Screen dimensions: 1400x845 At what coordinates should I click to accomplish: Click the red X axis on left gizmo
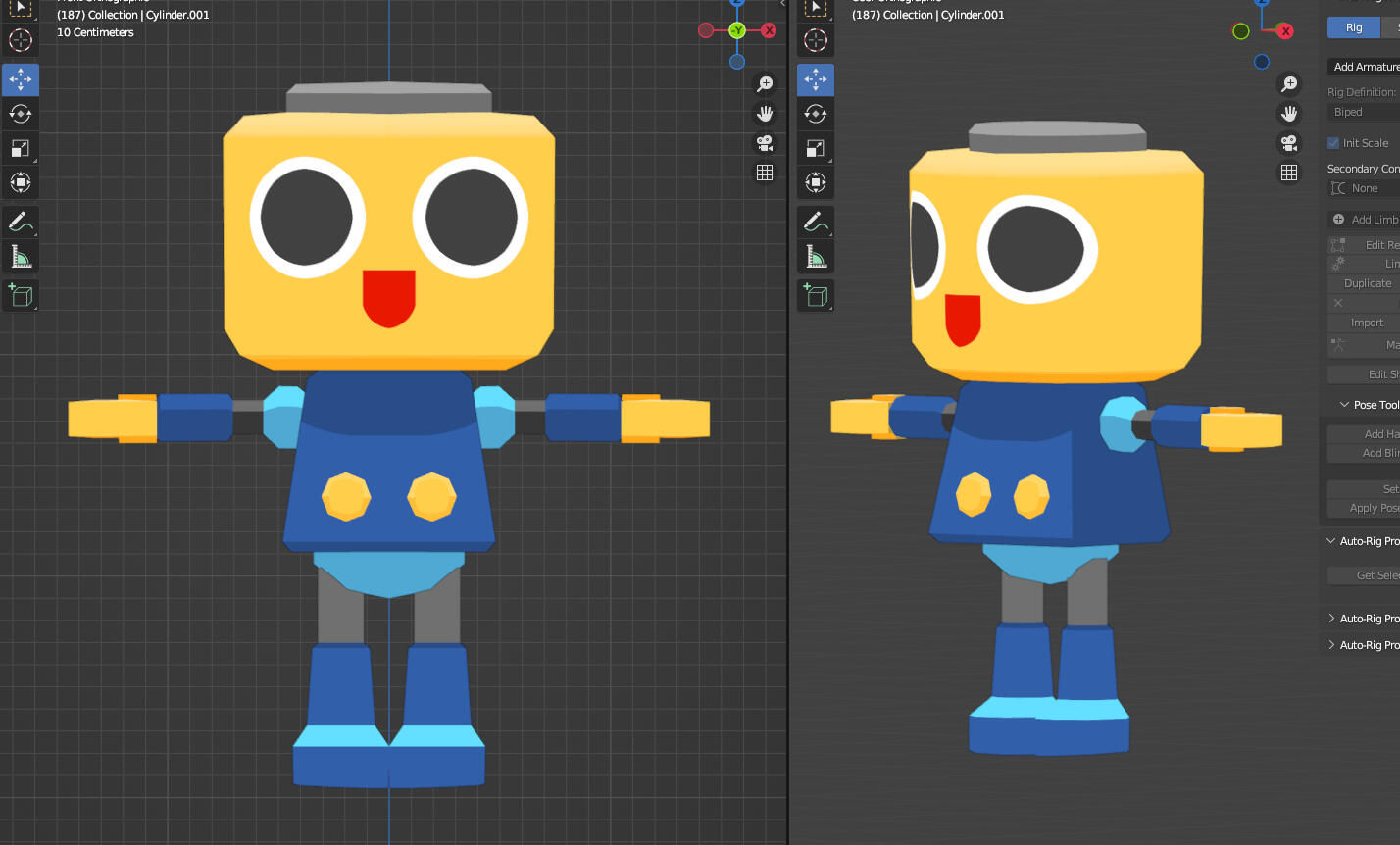coord(769,30)
